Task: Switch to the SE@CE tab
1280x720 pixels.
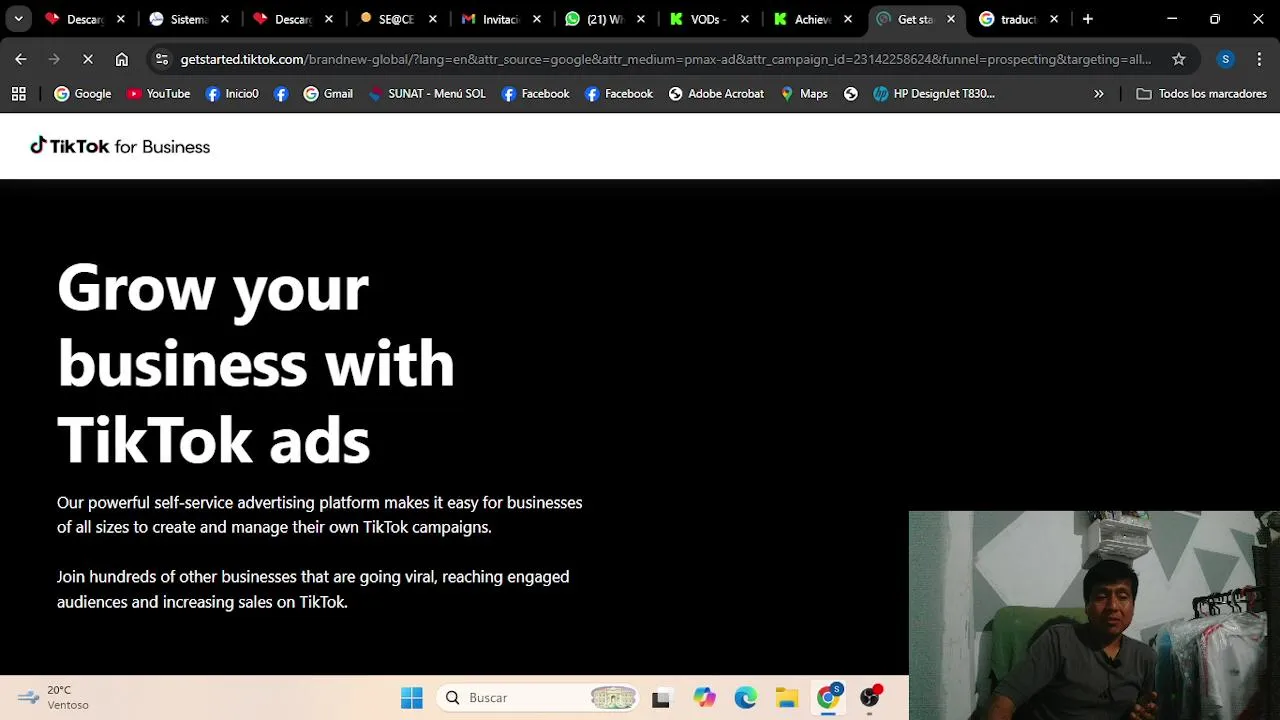Action: [x=397, y=19]
